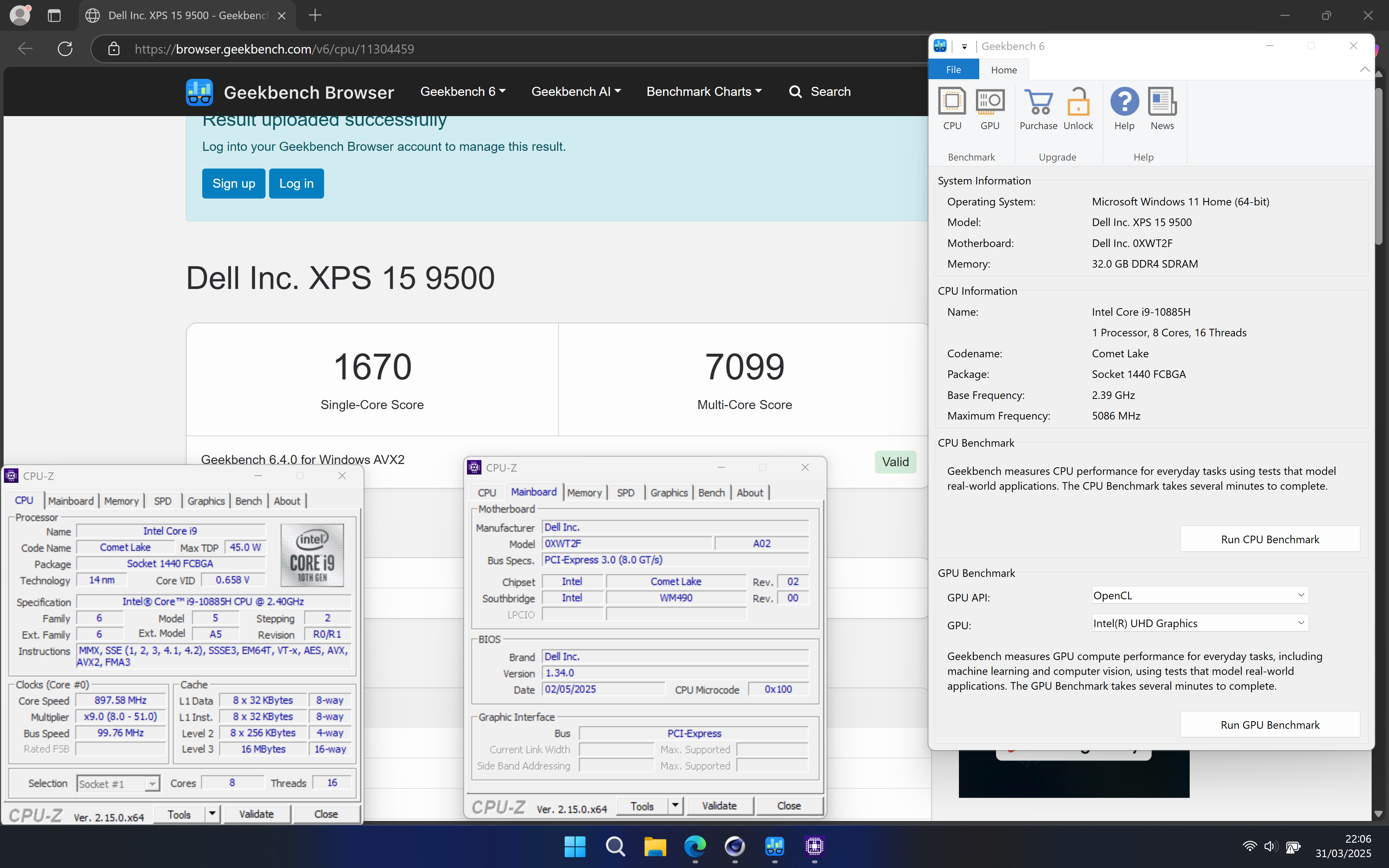Open the Tools dropdown arrow in right CPU-Z
The image size is (1389, 868).
pyautogui.click(x=675, y=805)
